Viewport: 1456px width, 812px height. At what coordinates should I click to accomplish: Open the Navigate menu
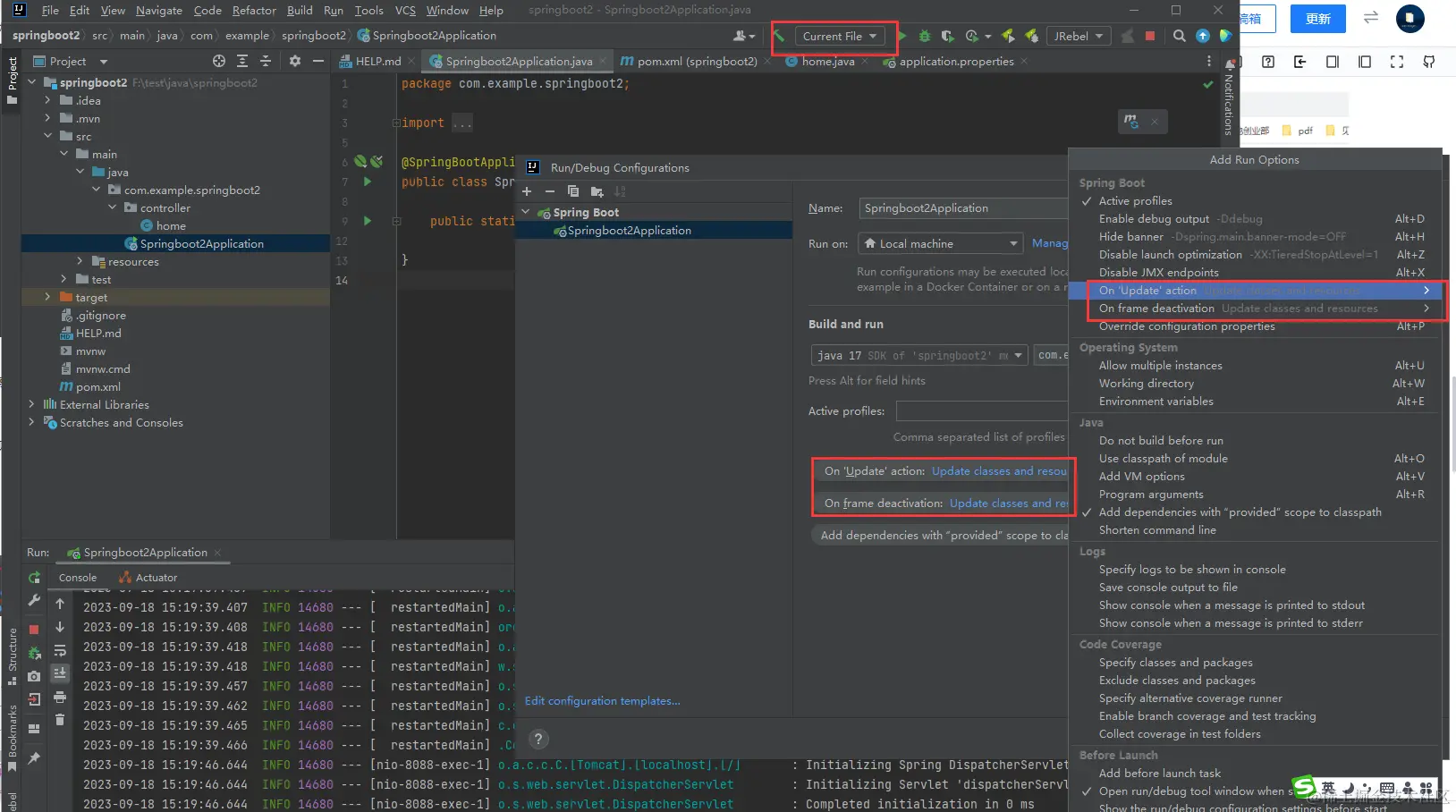pyautogui.click(x=159, y=11)
